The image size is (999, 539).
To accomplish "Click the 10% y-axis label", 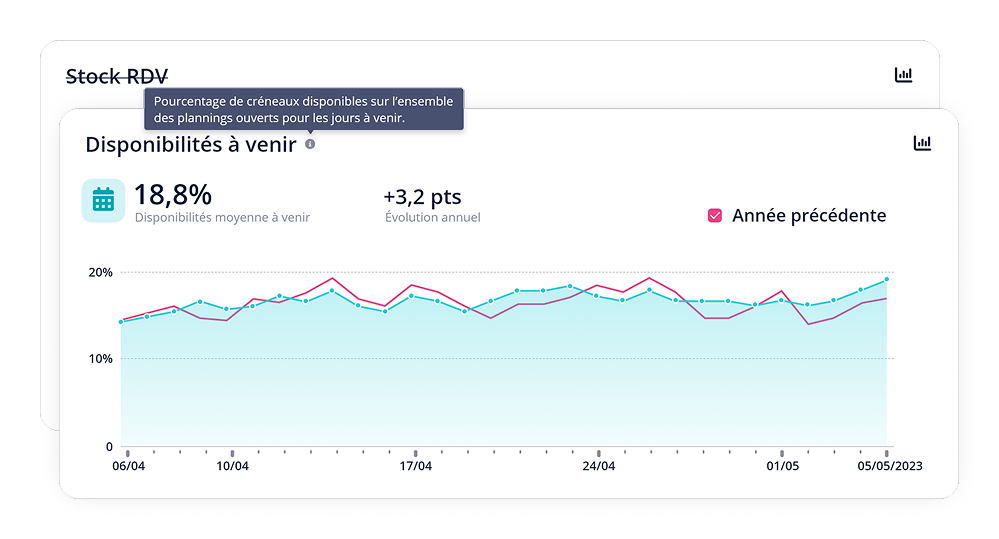I will click(x=101, y=359).
